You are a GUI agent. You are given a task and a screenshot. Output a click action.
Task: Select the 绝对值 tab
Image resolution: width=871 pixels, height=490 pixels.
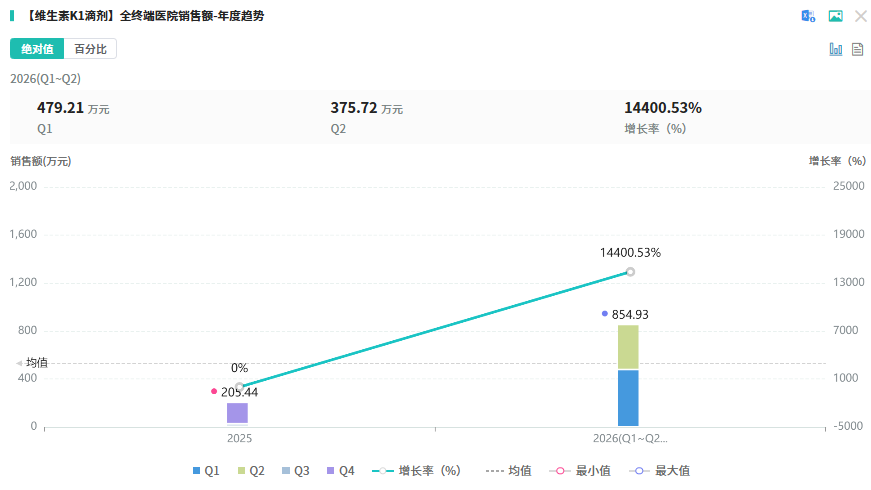[x=37, y=49]
